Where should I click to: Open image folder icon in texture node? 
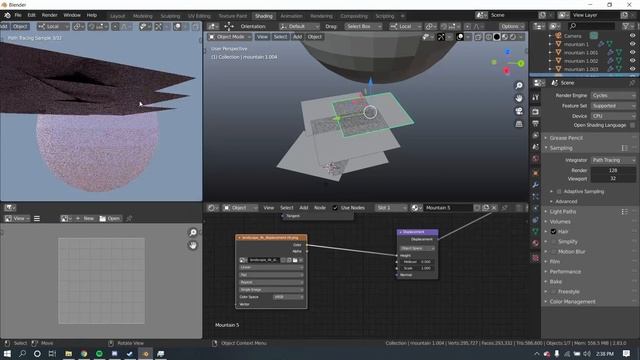(x=295, y=260)
